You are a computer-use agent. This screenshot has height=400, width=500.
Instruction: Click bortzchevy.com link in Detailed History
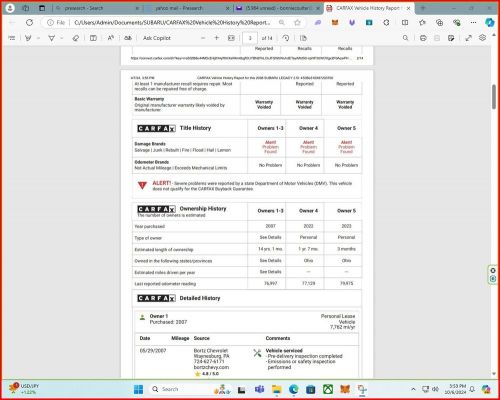tap(211, 367)
